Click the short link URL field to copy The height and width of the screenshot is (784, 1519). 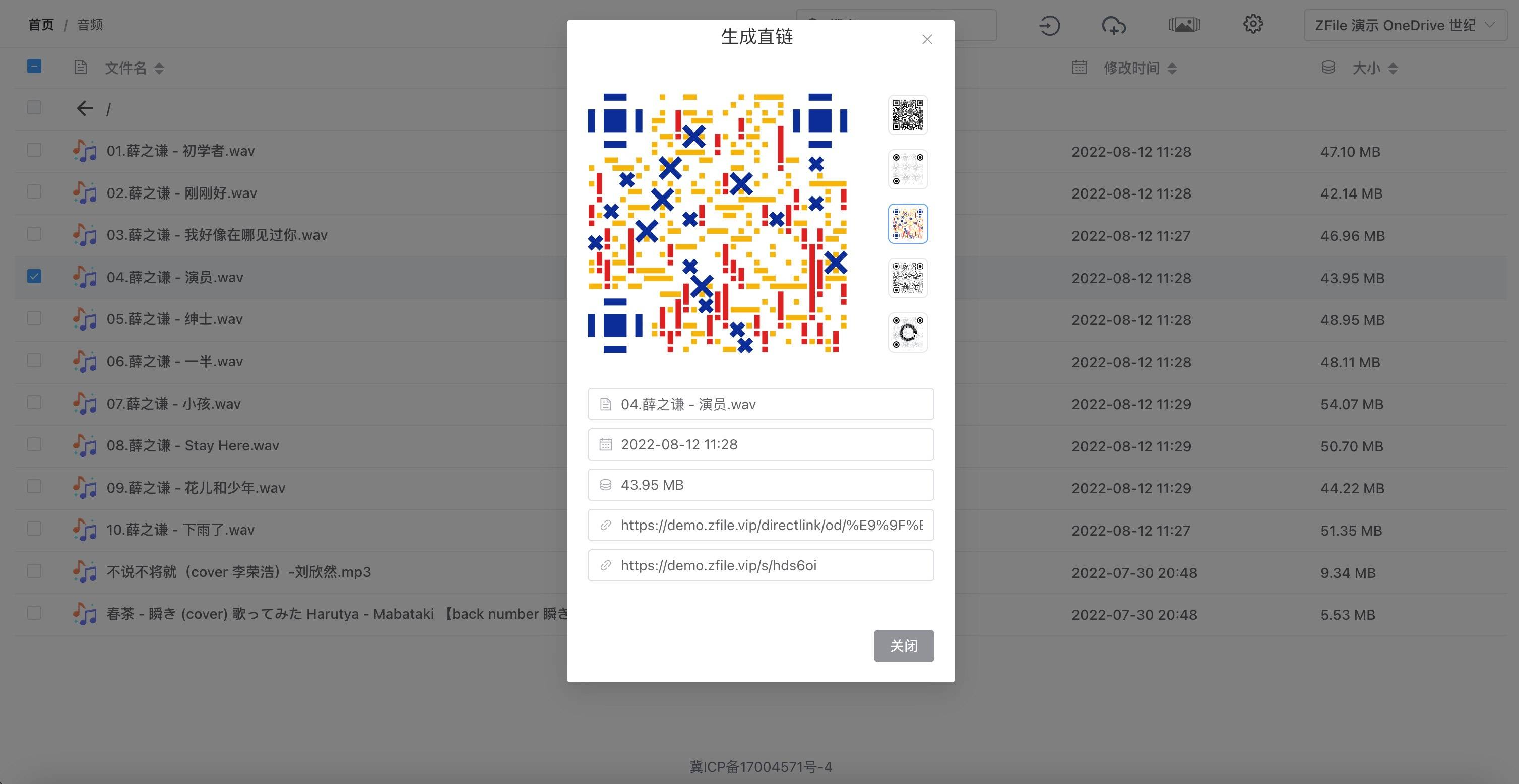(760, 565)
